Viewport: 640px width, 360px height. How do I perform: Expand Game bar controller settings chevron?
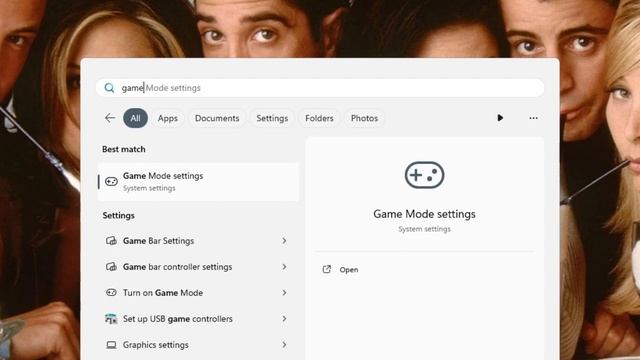coord(284,267)
